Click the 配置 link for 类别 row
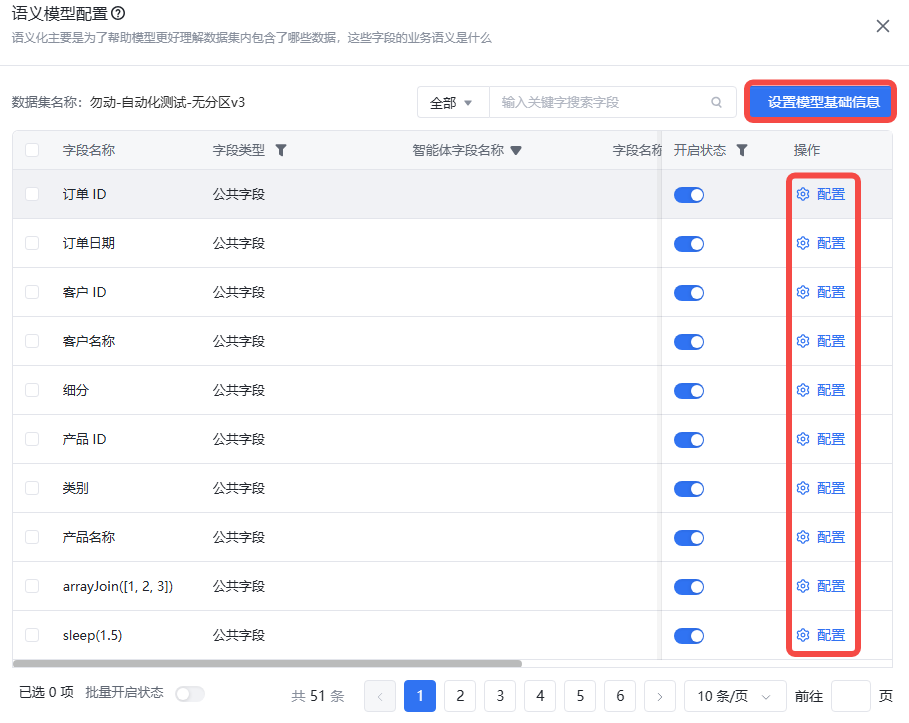 [x=830, y=488]
